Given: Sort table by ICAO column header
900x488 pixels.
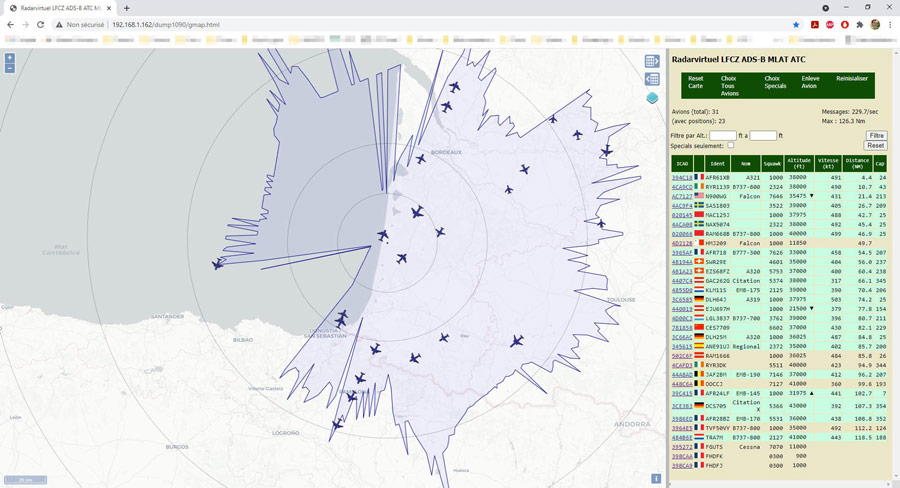Looking at the screenshot, I should point(682,164).
